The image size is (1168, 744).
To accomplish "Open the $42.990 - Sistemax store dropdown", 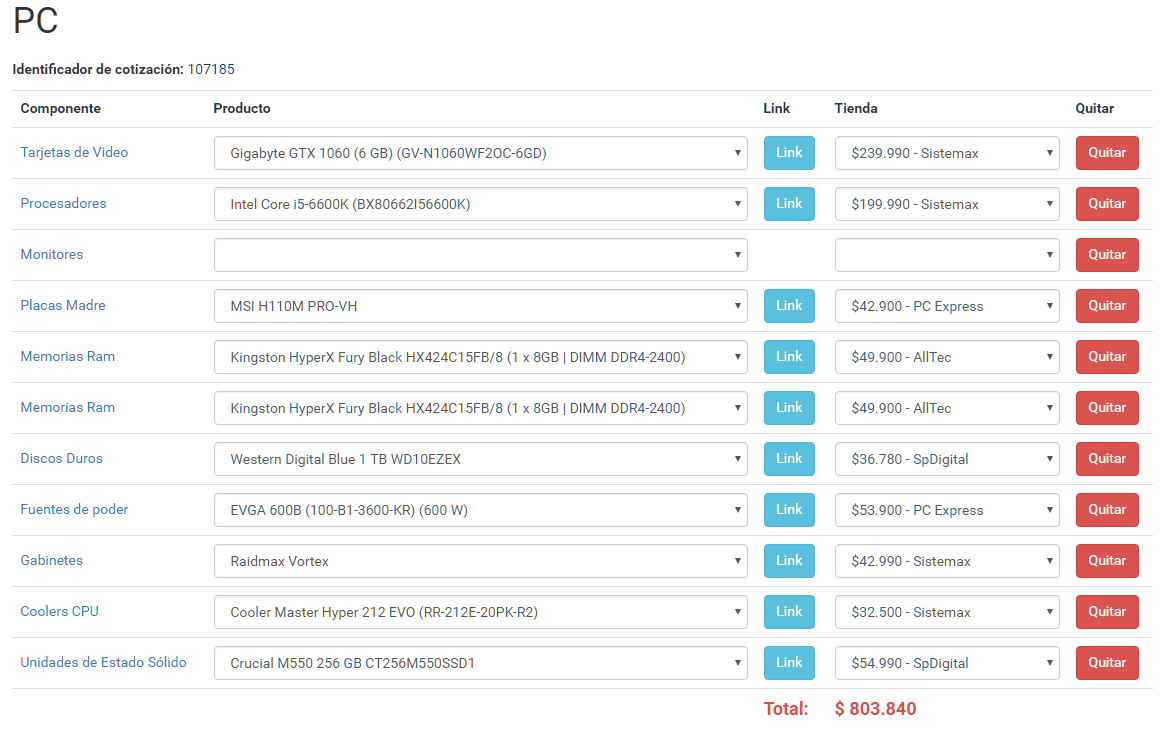I will pyautogui.click(x=947, y=561).
